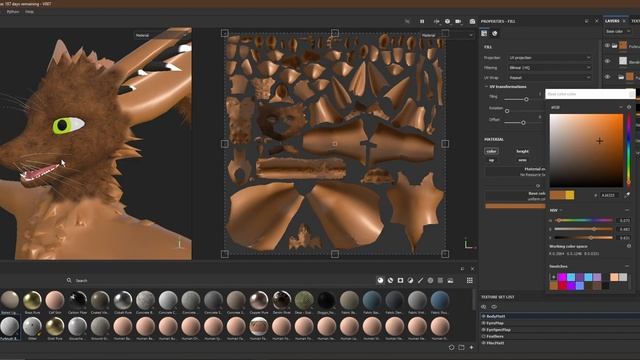
Task: Adjust the Rotation slider handle
Action: [x=507, y=111]
